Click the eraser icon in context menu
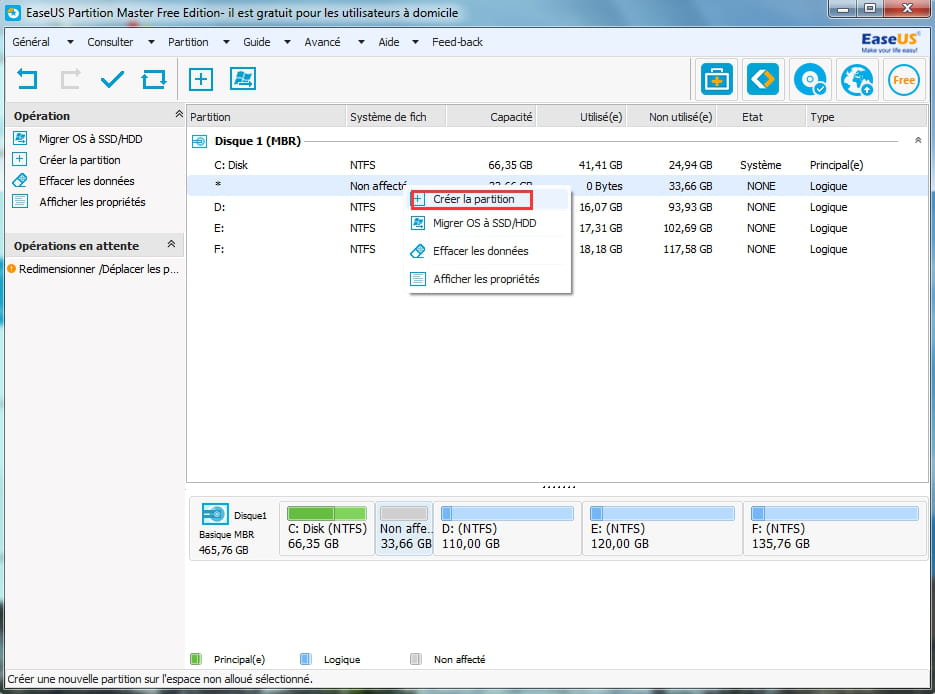Image resolution: width=935 pixels, height=694 pixels. click(x=418, y=251)
